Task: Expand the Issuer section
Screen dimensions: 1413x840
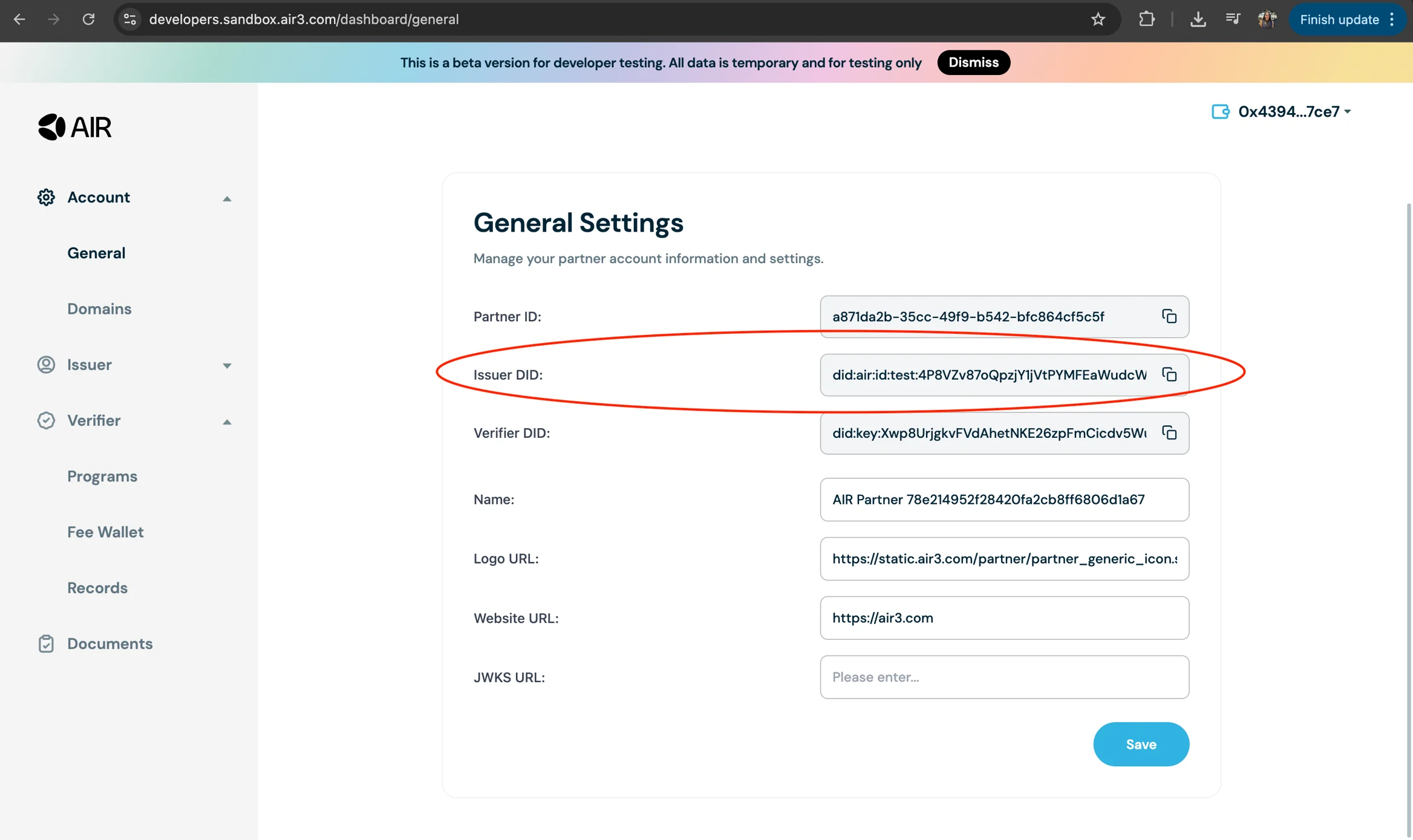Action: 227,365
